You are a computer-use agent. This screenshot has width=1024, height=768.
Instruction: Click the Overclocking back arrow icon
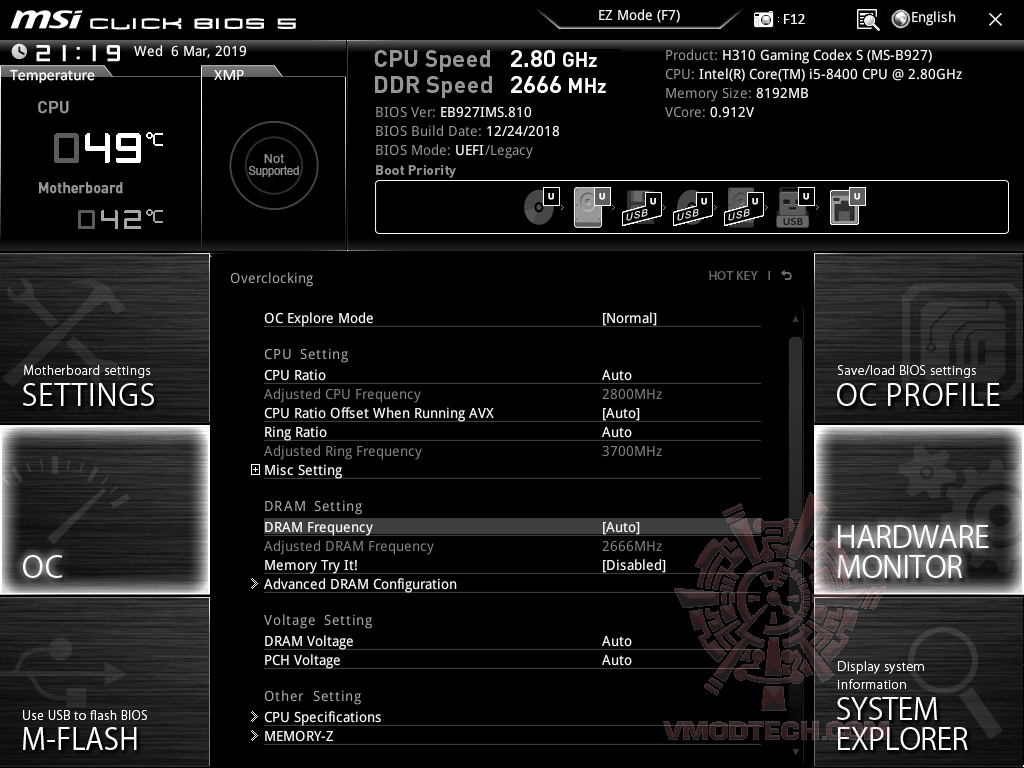(787, 276)
